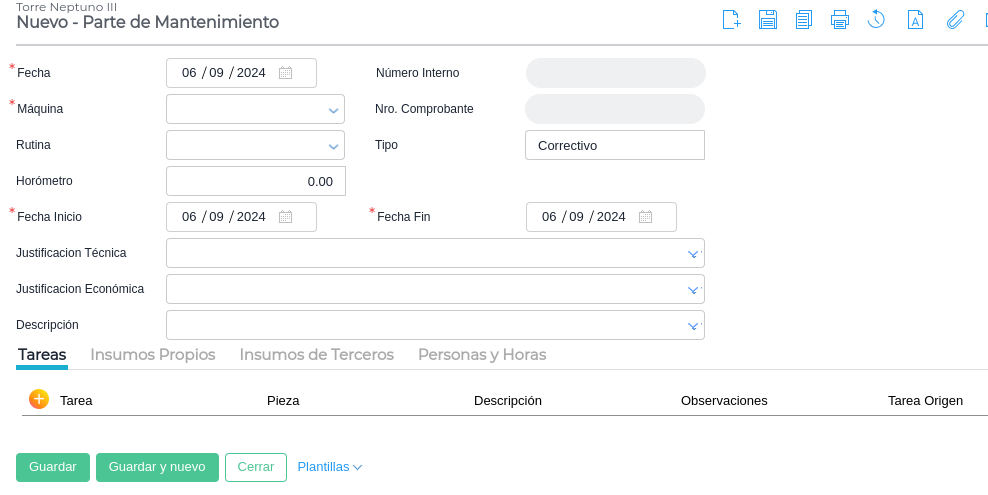The height and width of the screenshot is (495, 988).
Task: Open the Plantillas dropdown menu
Action: pos(329,467)
